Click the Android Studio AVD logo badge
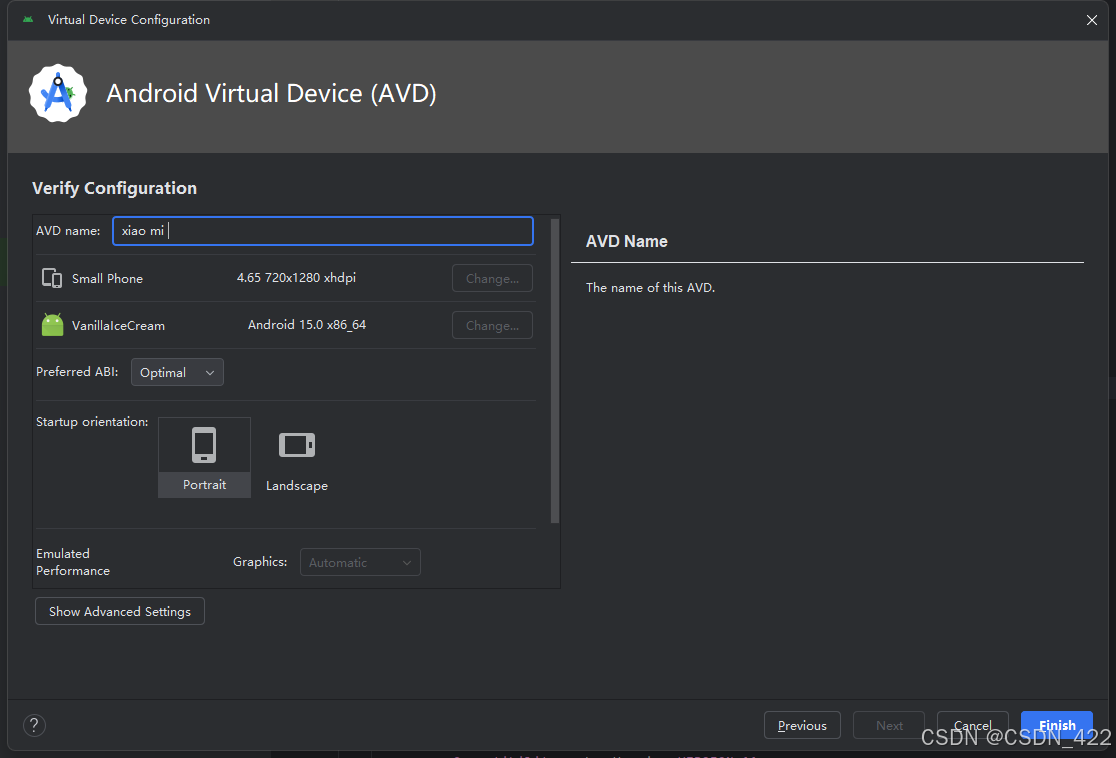 pyautogui.click(x=57, y=92)
